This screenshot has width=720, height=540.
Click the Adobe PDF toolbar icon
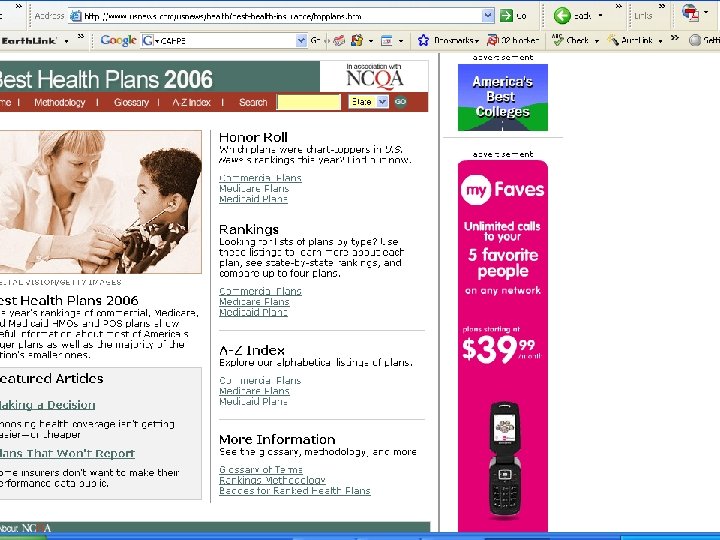690,13
